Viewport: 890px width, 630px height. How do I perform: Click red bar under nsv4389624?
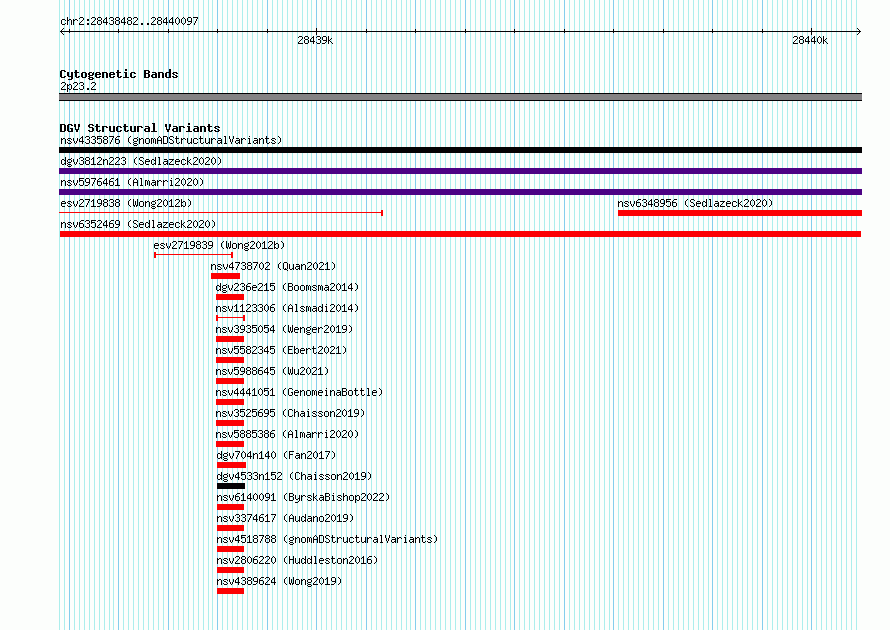[x=230, y=591]
